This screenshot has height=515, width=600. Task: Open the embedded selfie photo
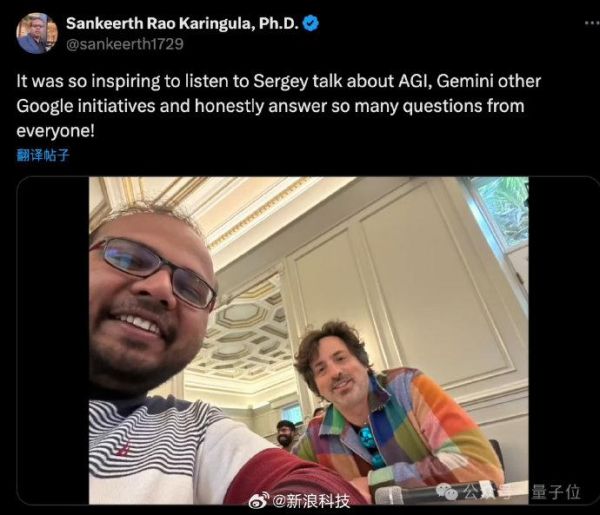click(308, 341)
